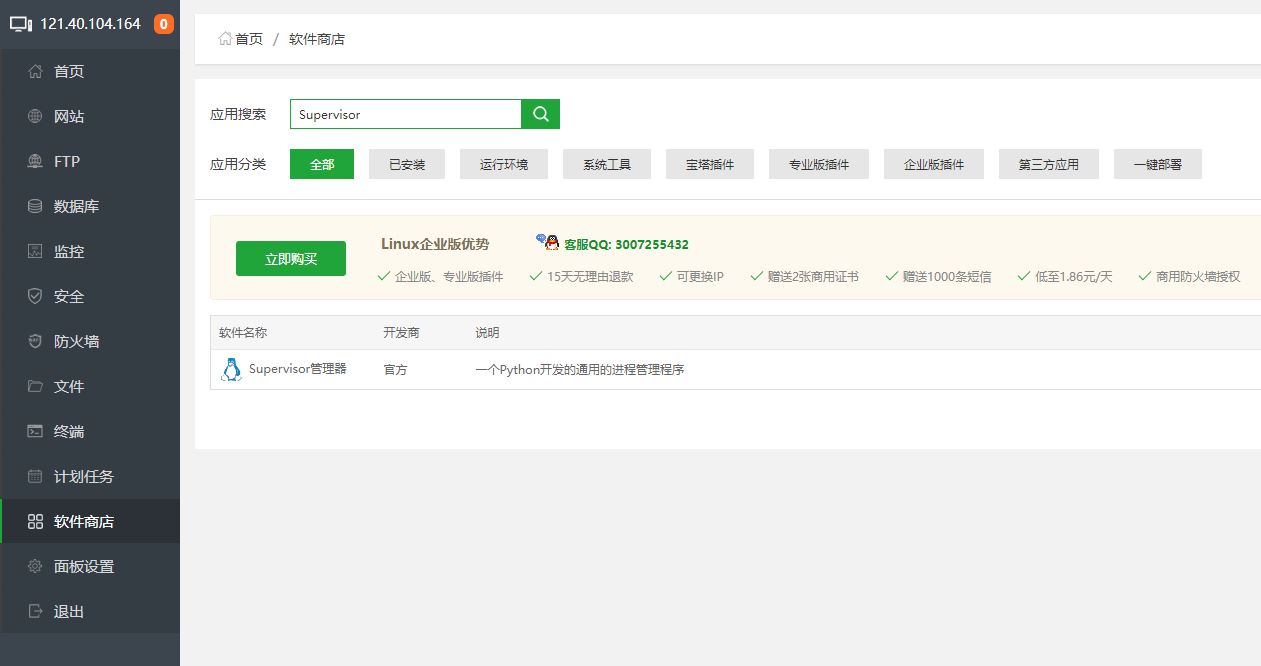Select the 运行环境 filter

coord(504,164)
